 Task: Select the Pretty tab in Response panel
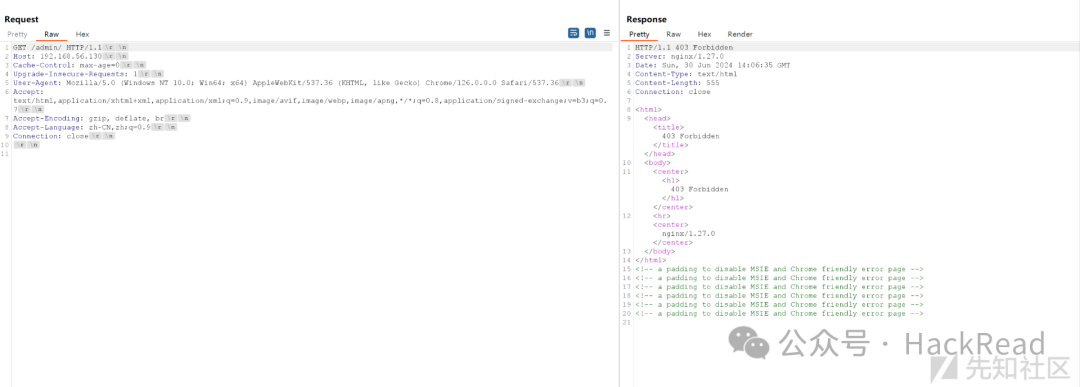click(639, 34)
